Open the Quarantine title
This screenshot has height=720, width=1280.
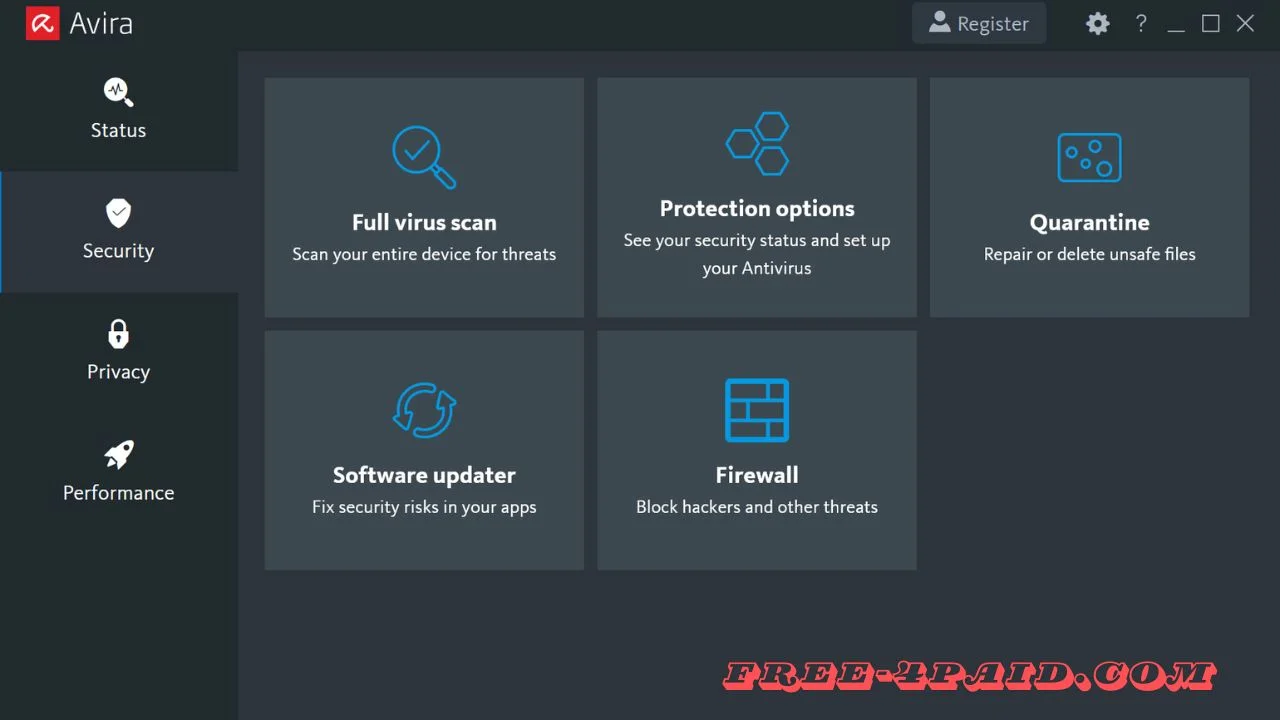pos(1090,223)
